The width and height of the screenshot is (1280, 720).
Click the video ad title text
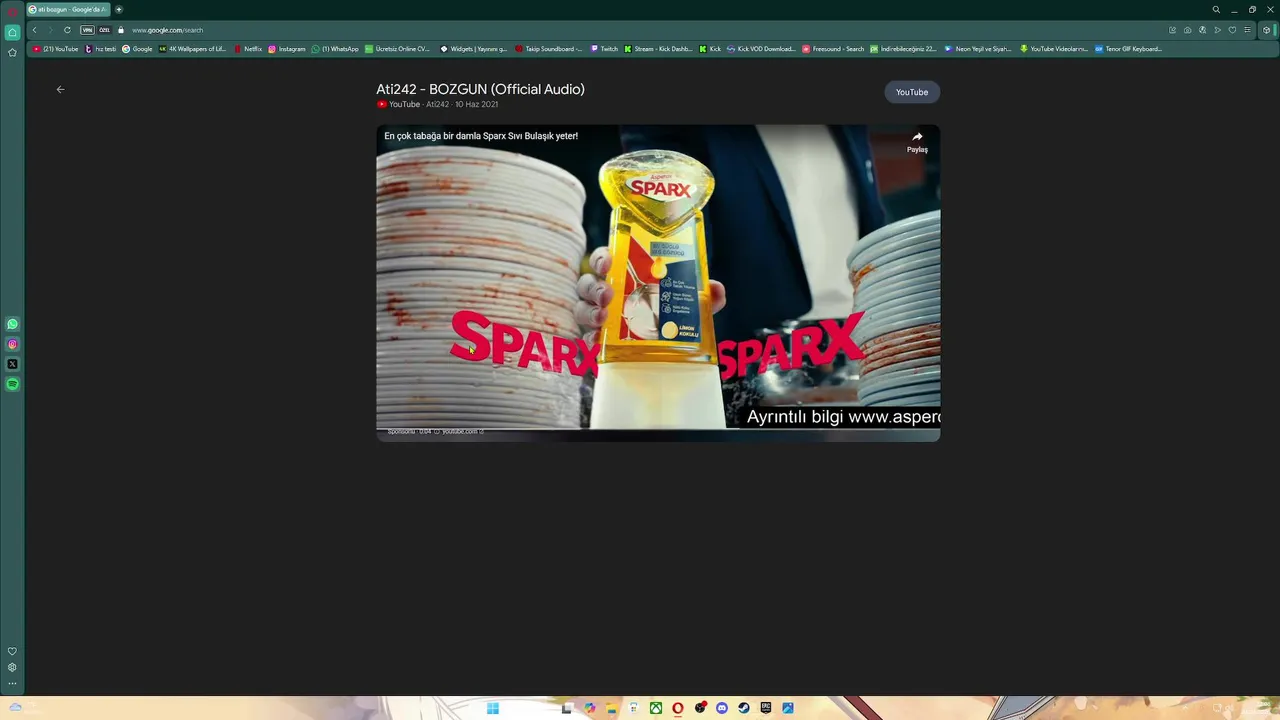tap(481, 136)
